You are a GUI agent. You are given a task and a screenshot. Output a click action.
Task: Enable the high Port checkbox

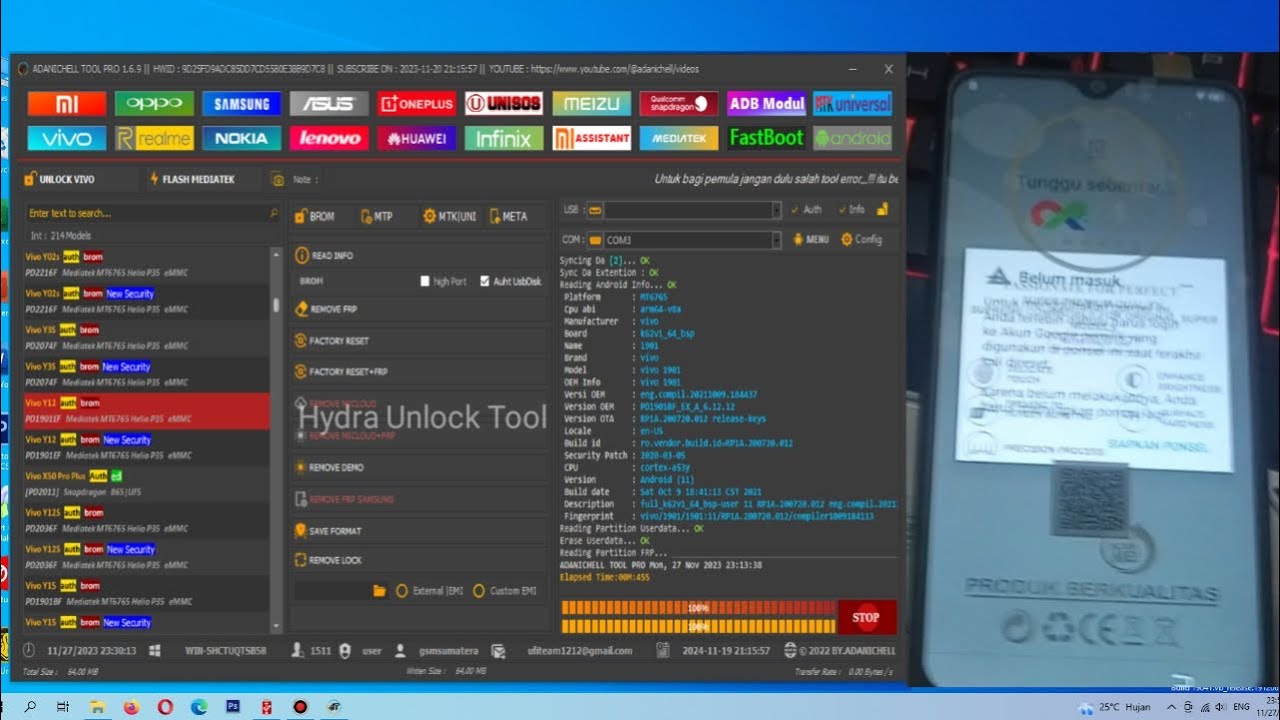coord(425,281)
